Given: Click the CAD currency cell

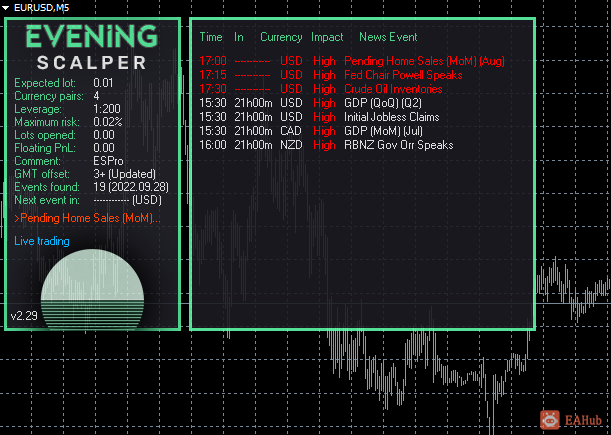Looking at the screenshot, I should (x=291, y=131).
